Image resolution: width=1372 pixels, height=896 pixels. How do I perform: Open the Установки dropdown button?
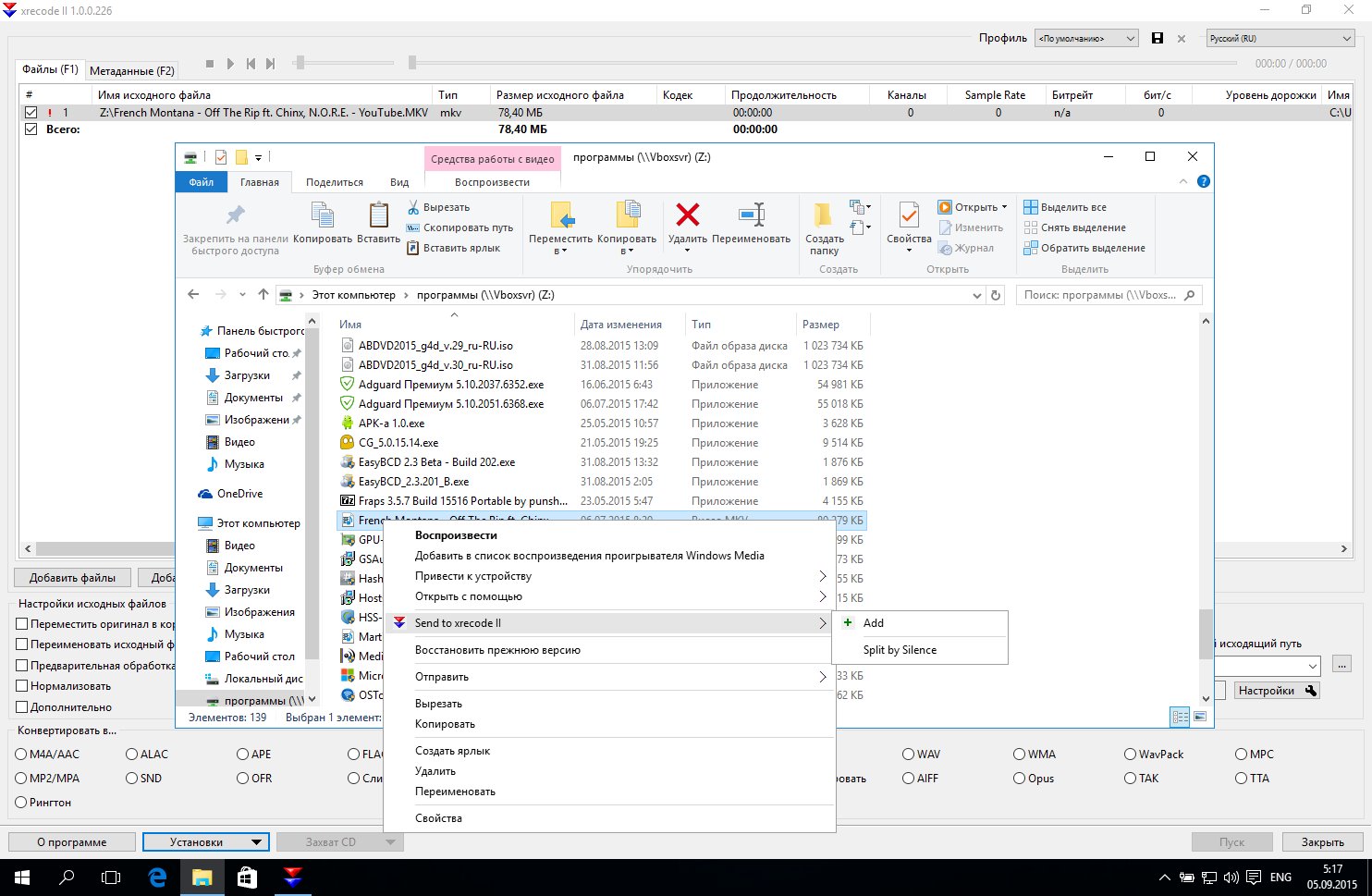pos(205,842)
